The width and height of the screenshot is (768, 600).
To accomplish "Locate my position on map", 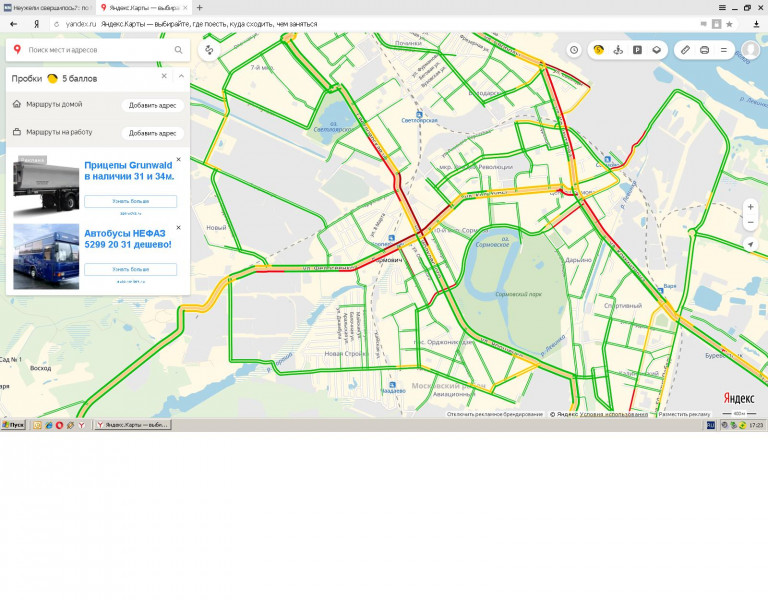I will pyautogui.click(x=750, y=244).
